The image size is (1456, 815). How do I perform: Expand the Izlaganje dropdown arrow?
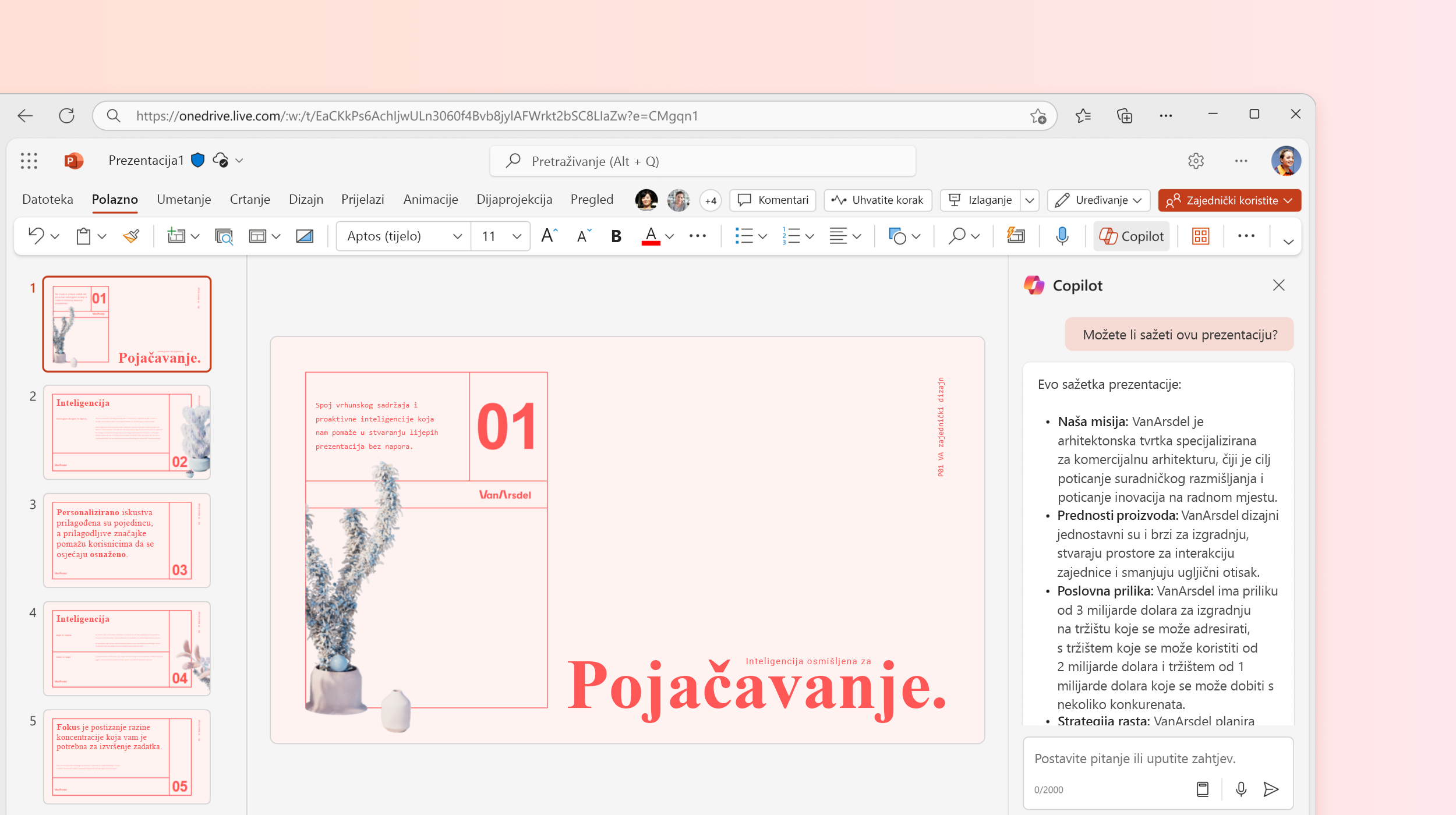tap(1030, 200)
